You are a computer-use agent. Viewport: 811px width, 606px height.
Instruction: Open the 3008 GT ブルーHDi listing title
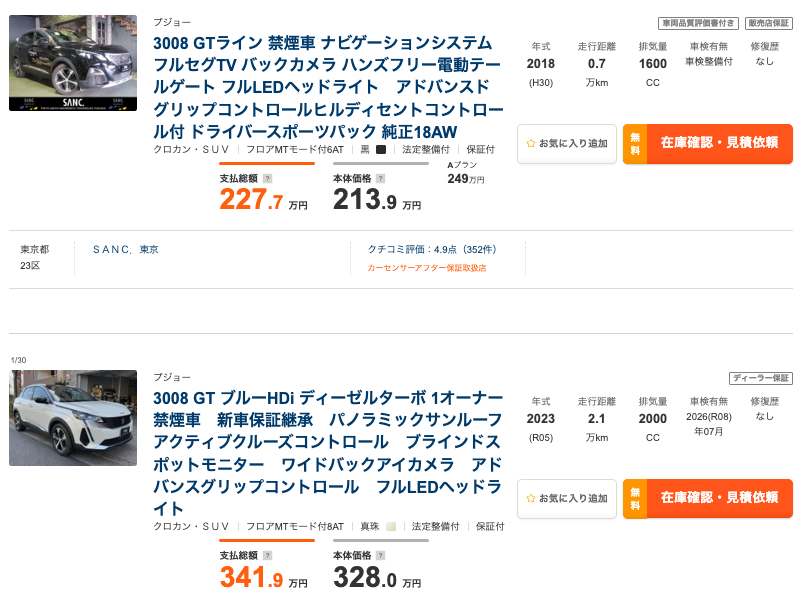[x=328, y=452]
